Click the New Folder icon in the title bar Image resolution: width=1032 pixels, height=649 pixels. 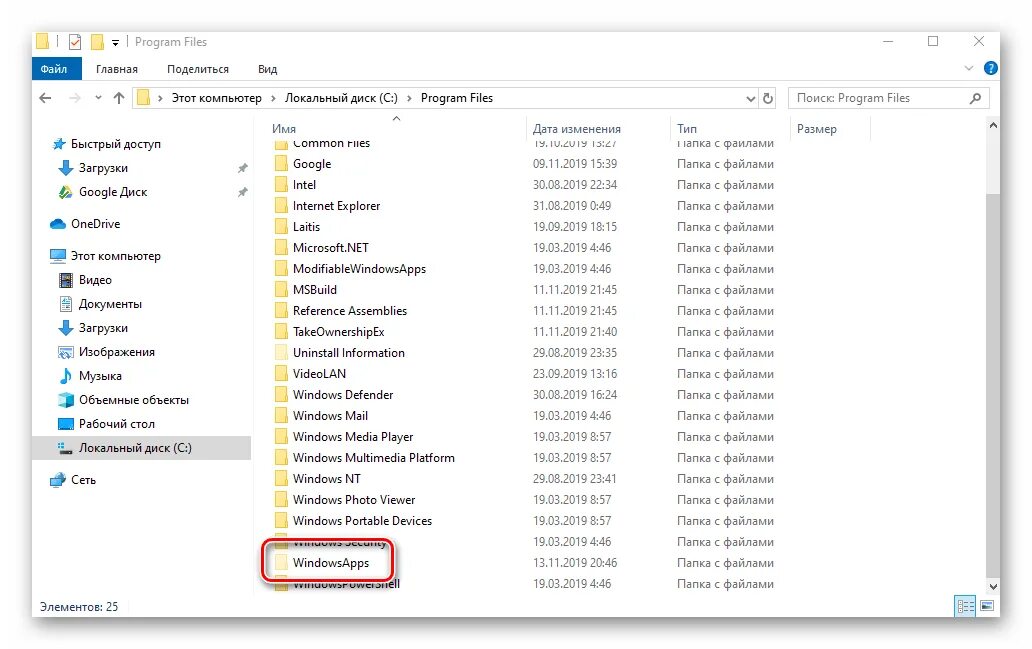(97, 41)
